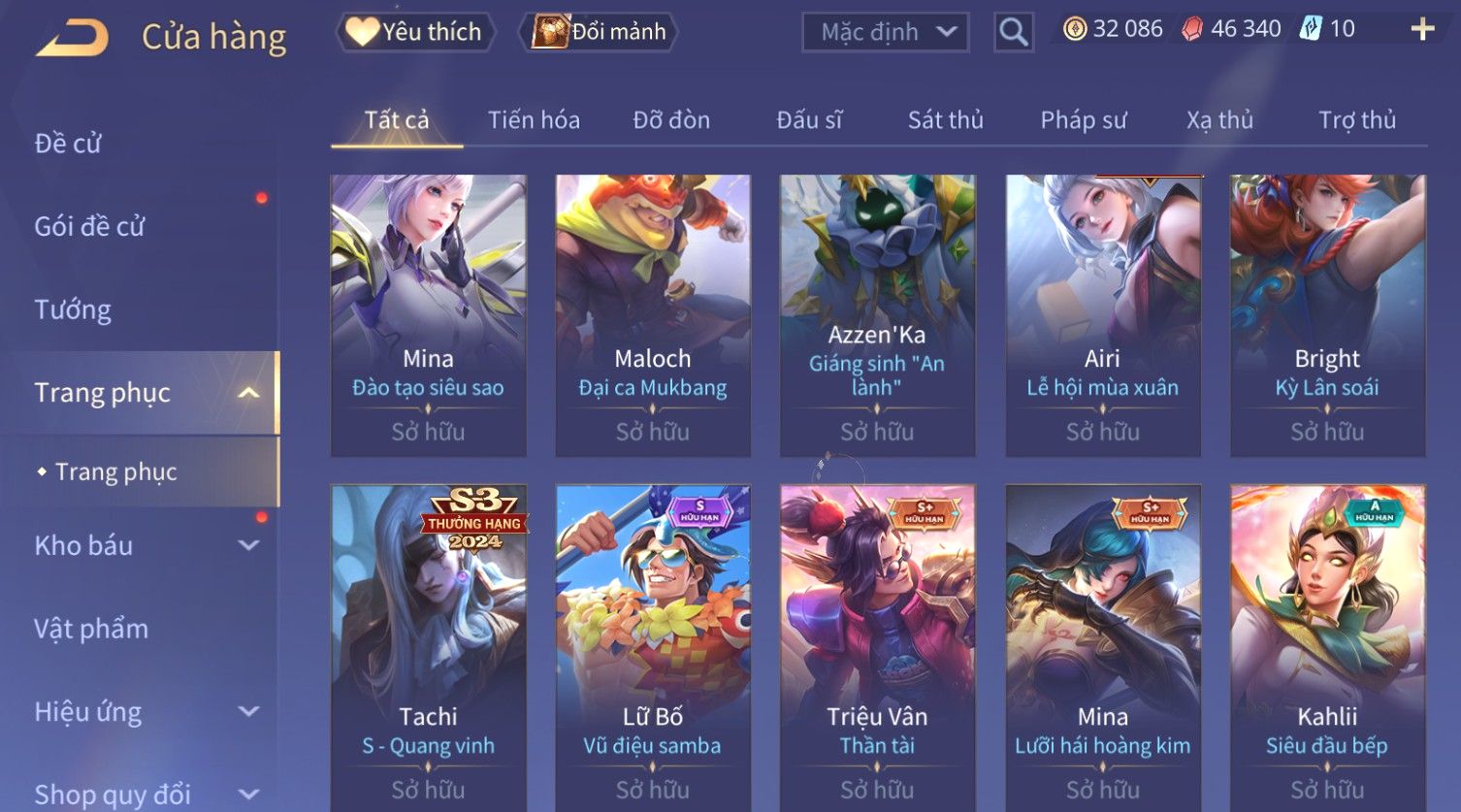The height and width of the screenshot is (812, 1461).
Task: Click the back arrow icon
Action: pyautogui.click(x=73, y=38)
